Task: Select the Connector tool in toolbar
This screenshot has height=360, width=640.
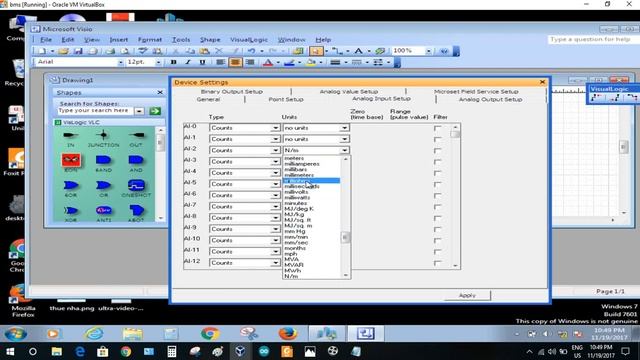Action: click(336, 51)
